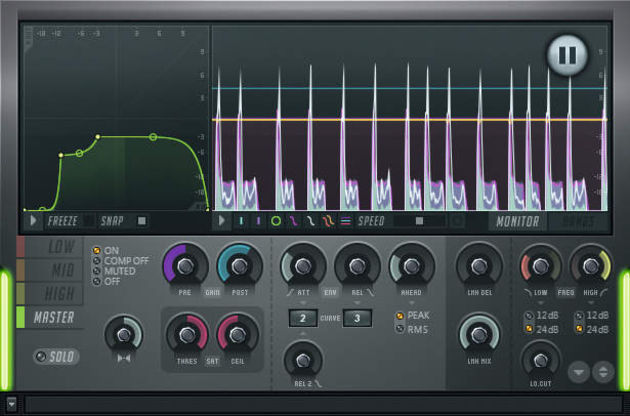Screen dimensions: 630x416
Task: Switch to the LOW band tab
Action: tap(50, 247)
